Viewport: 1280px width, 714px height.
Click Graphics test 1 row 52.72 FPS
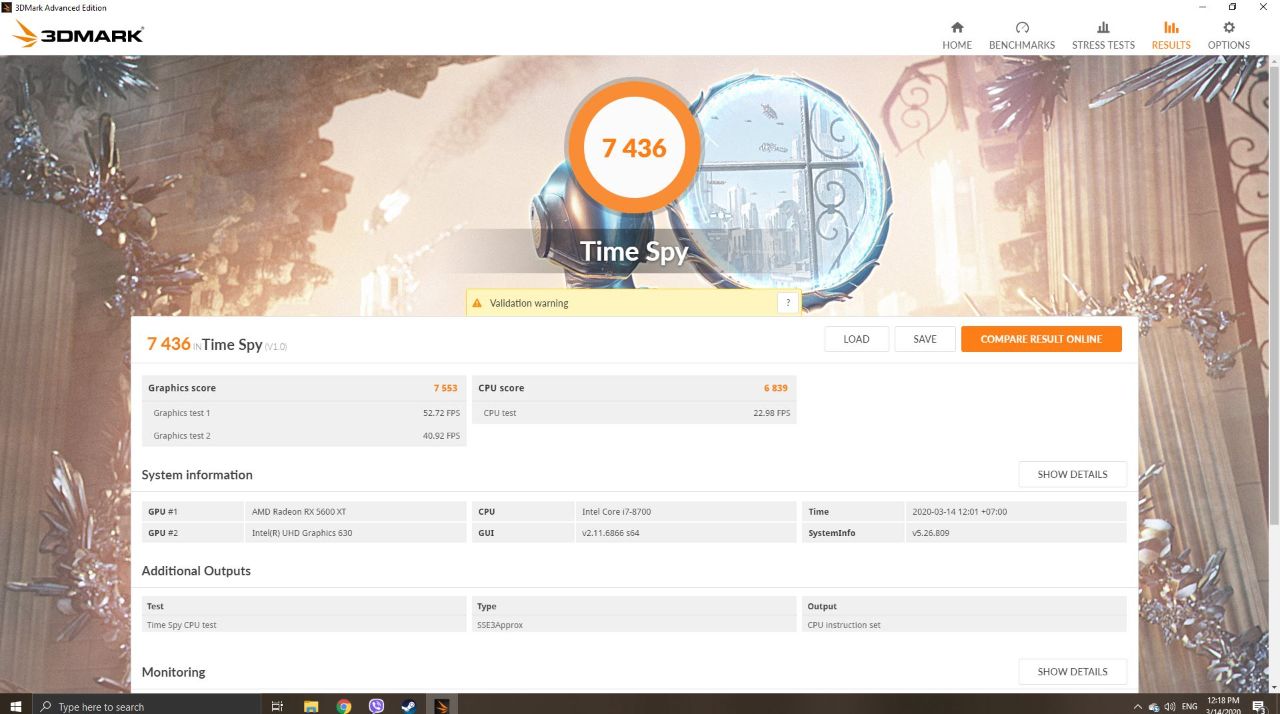coord(304,412)
